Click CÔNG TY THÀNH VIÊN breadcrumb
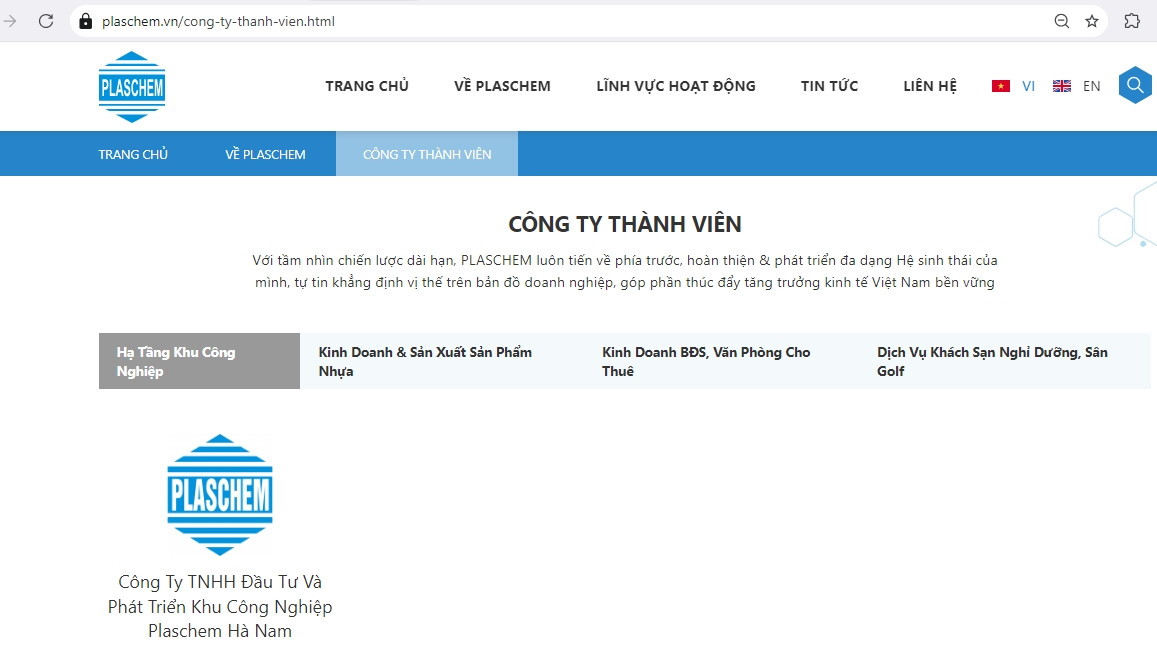The image size is (1157, 668). (427, 154)
